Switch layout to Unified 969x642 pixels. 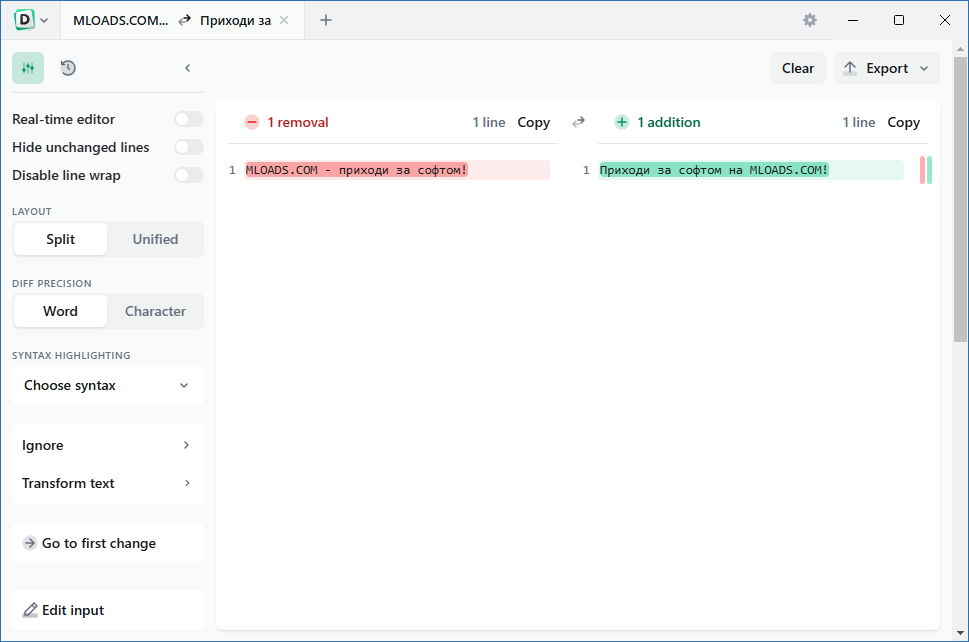click(x=155, y=239)
